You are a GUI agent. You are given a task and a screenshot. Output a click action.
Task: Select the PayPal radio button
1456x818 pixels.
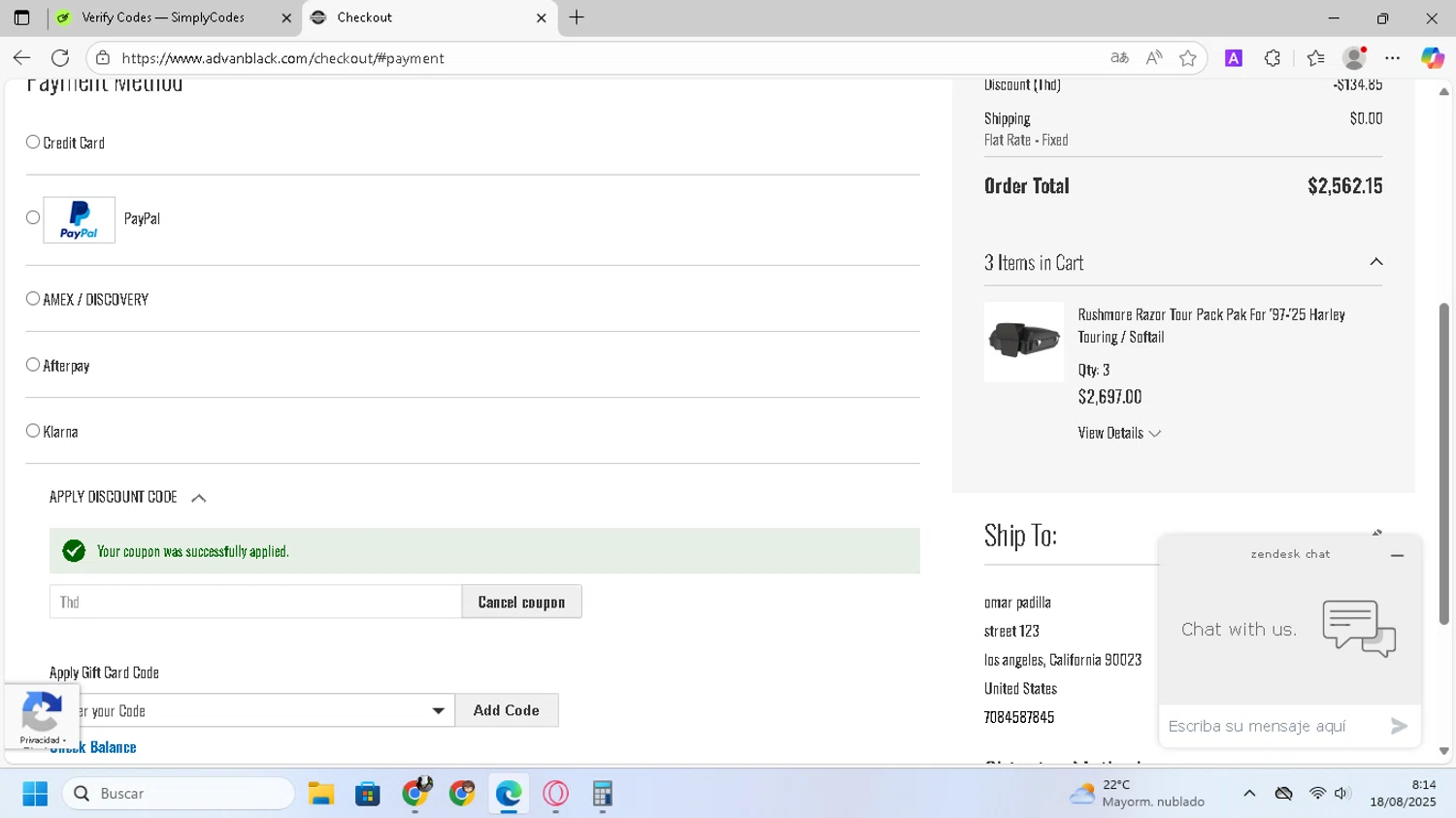tap(33, 217)
